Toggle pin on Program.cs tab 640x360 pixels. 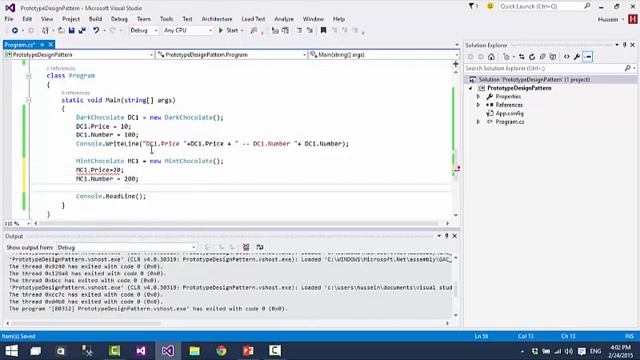click(x=42, y=44)
